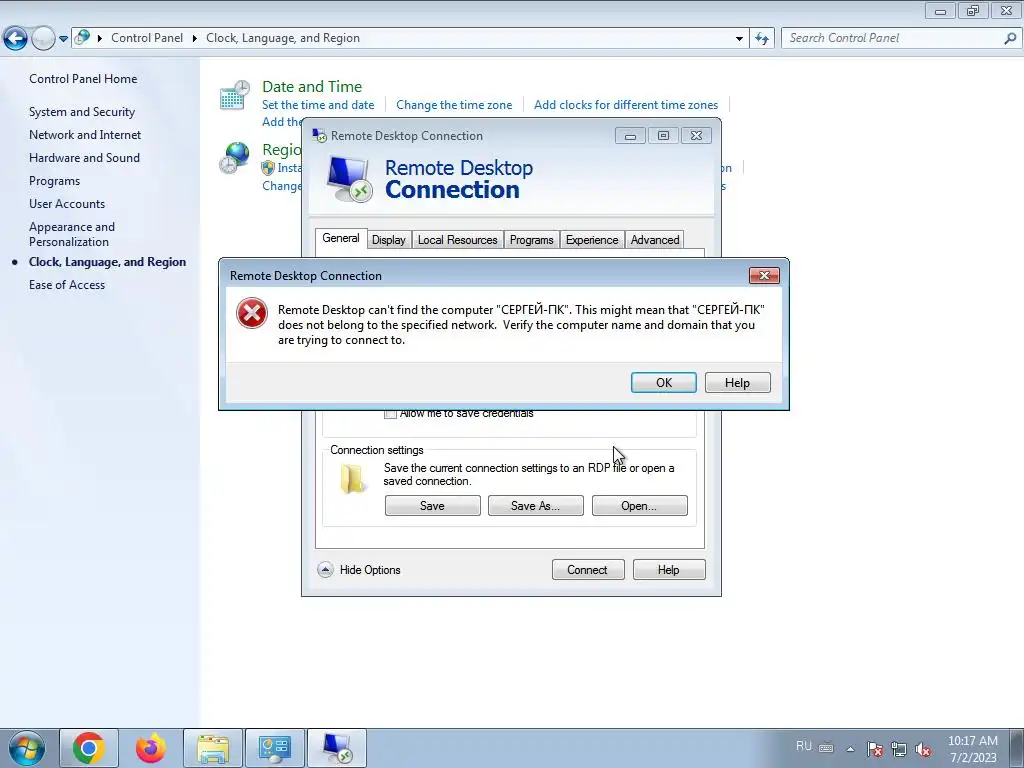Switch to the General tab
Screen dimensions: 1024x768
[341, 238]
